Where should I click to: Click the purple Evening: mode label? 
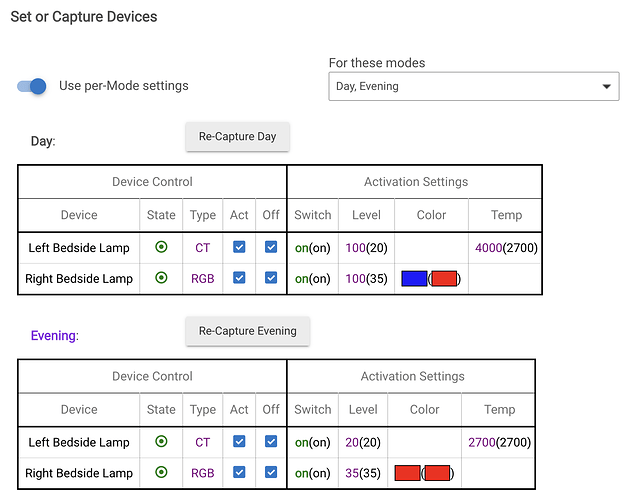55,336
